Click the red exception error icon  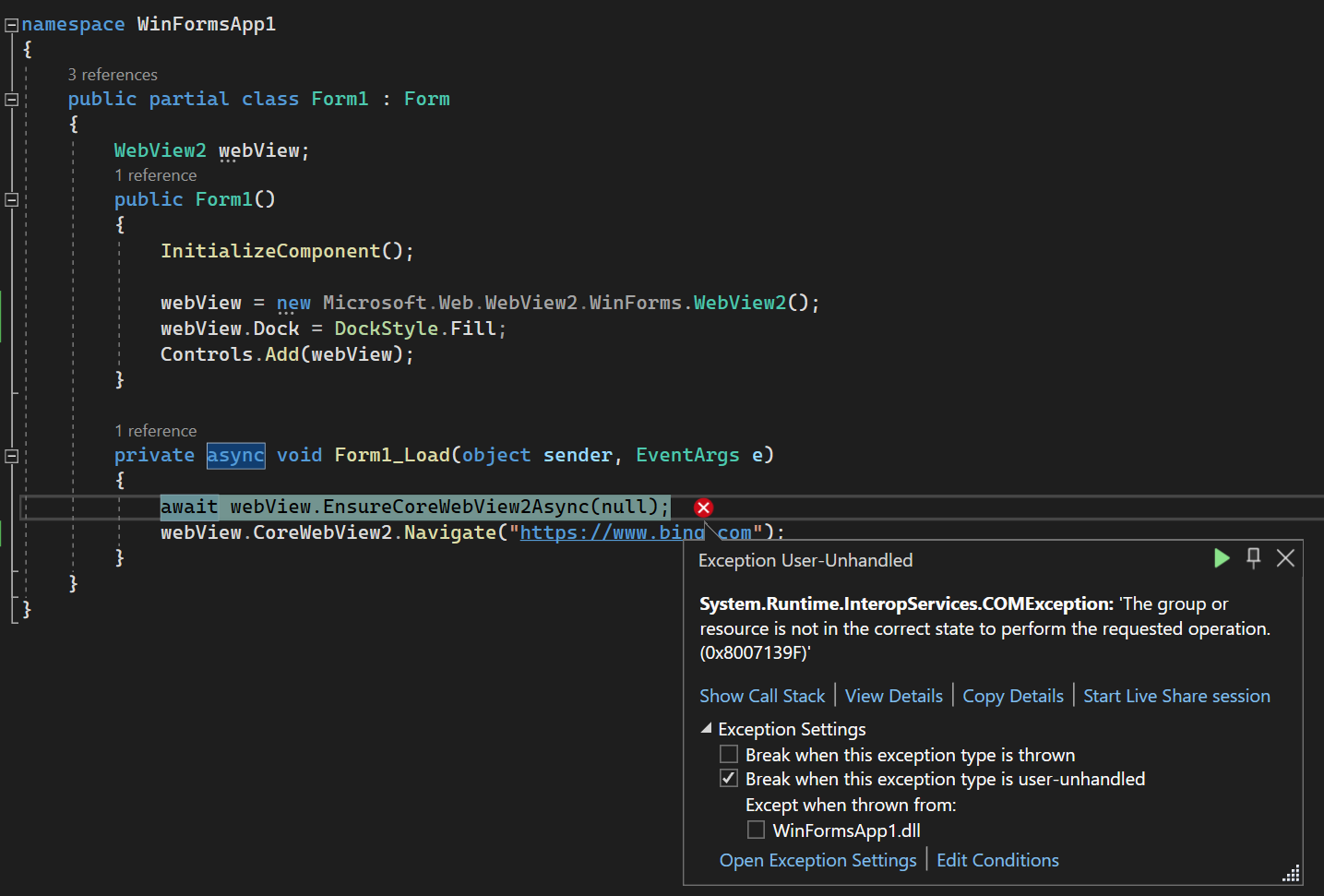(x=704, y=508)
